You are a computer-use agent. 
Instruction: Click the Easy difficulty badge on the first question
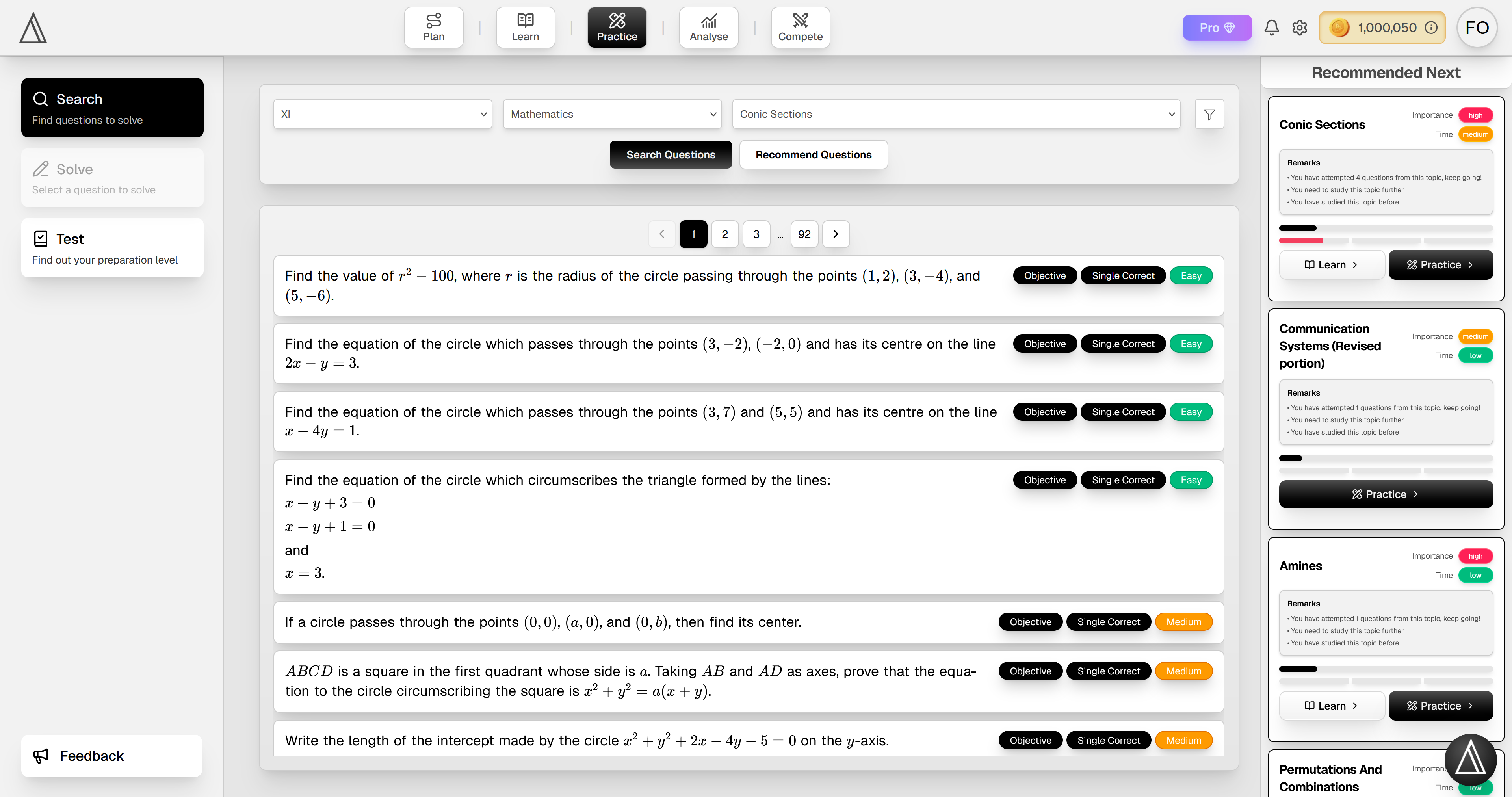coord(1191,275)
